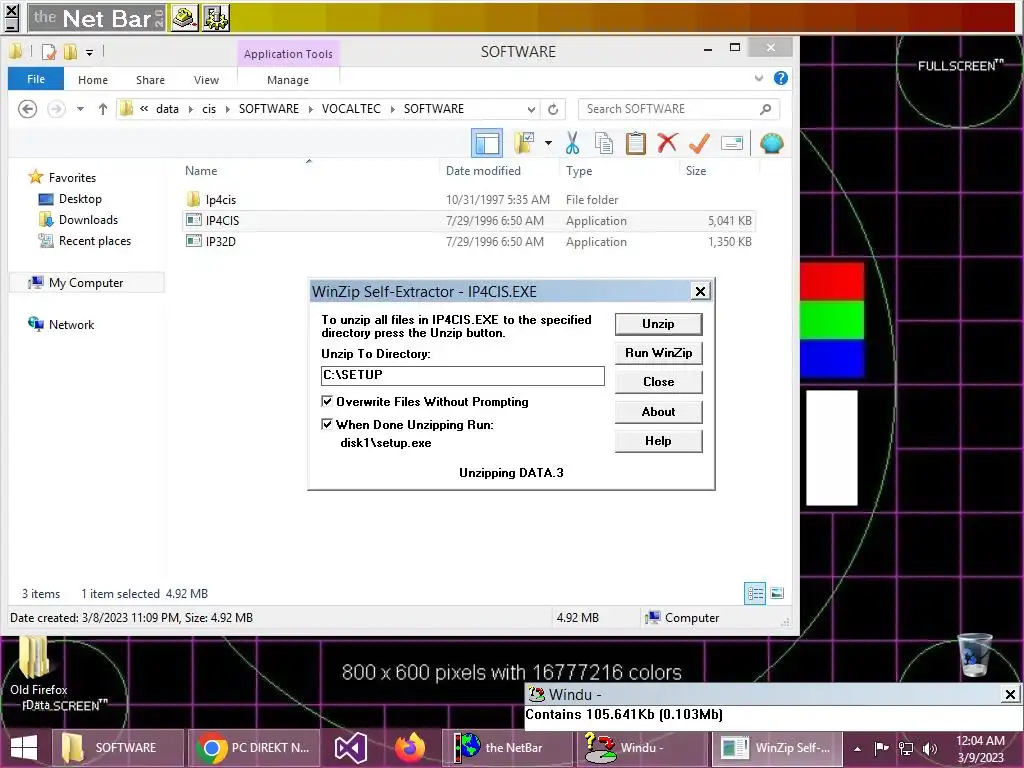
Task: Open Visual Studio from the taskbar
Action: pyautogui.click(x=351, y=748)
